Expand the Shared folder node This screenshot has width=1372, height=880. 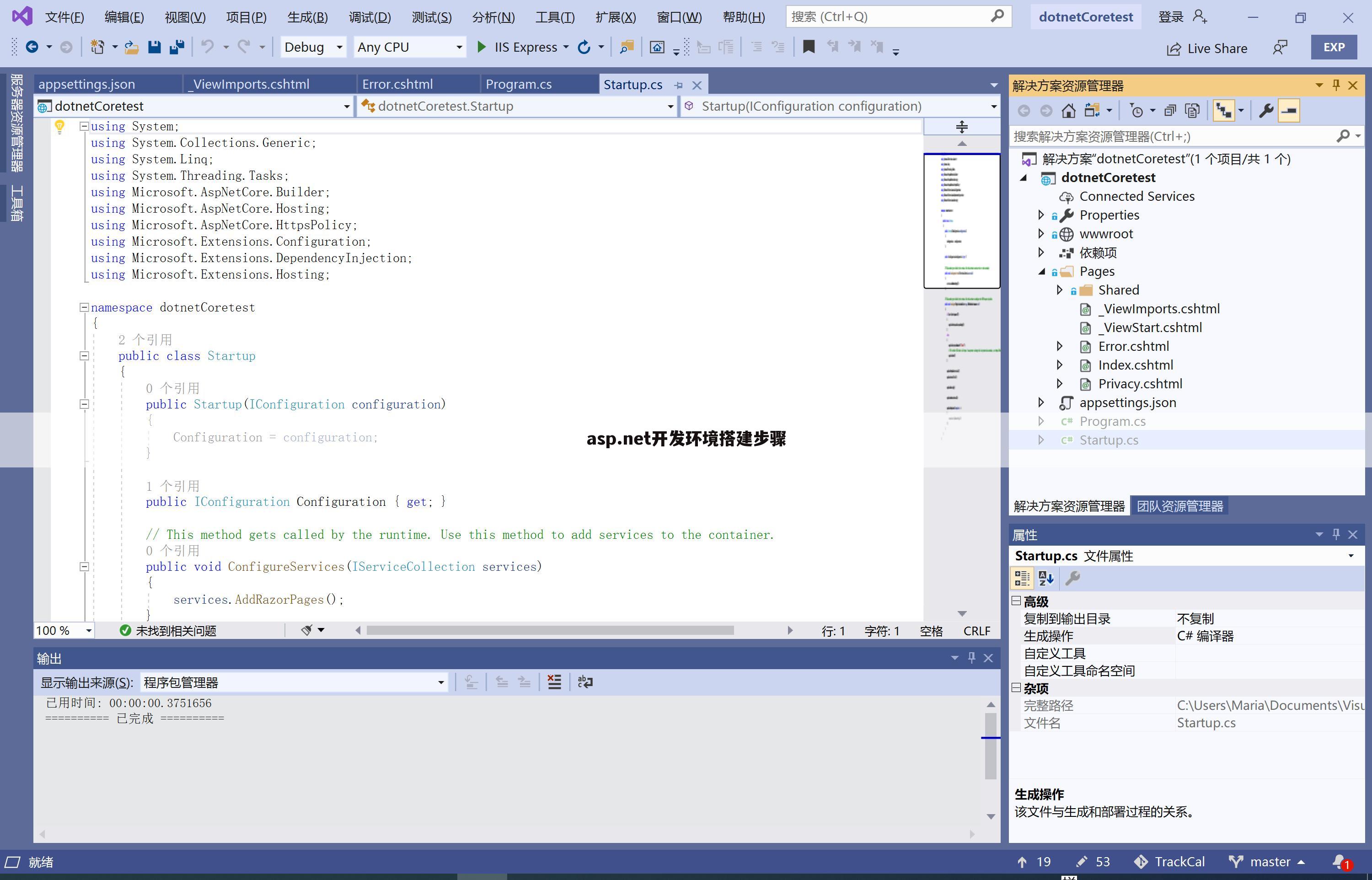coord(1060,290)
